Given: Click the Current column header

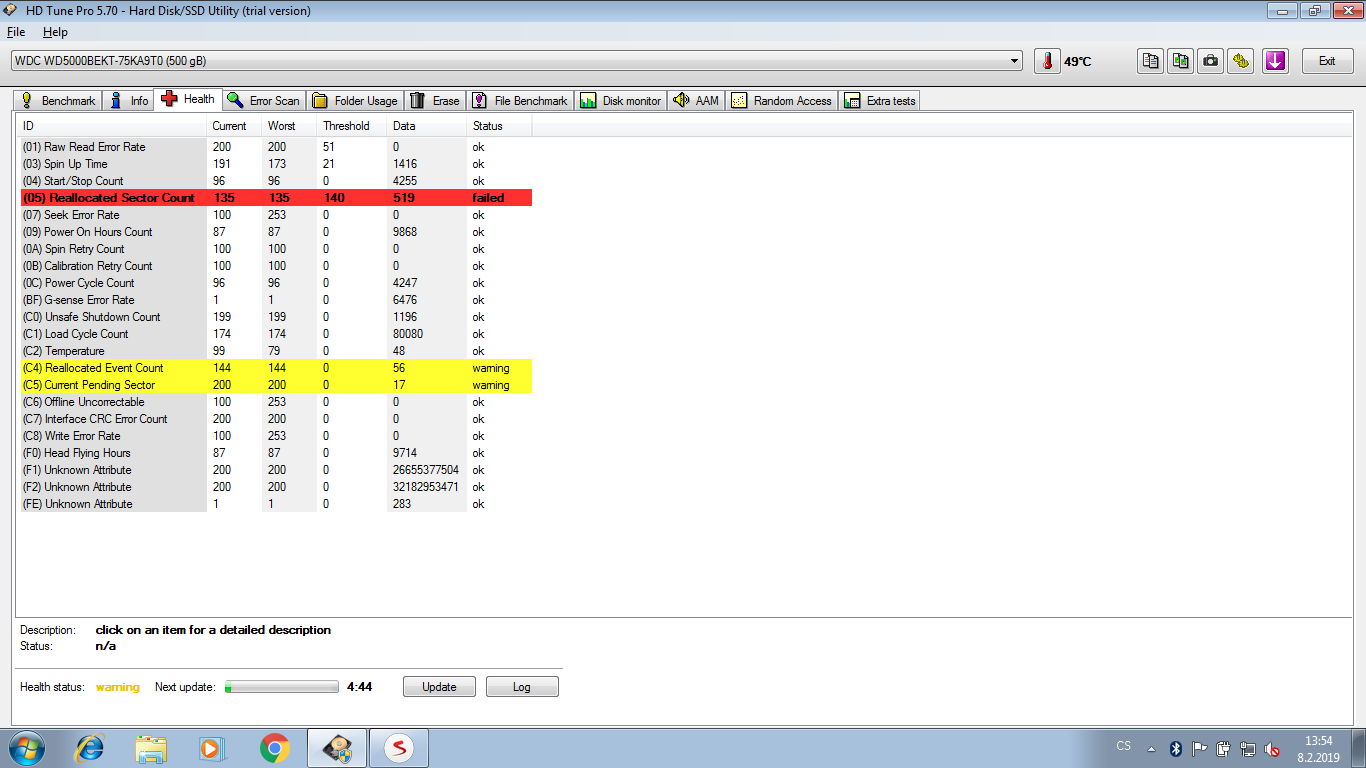Looking at the screenshot, I should coord(234,126).
